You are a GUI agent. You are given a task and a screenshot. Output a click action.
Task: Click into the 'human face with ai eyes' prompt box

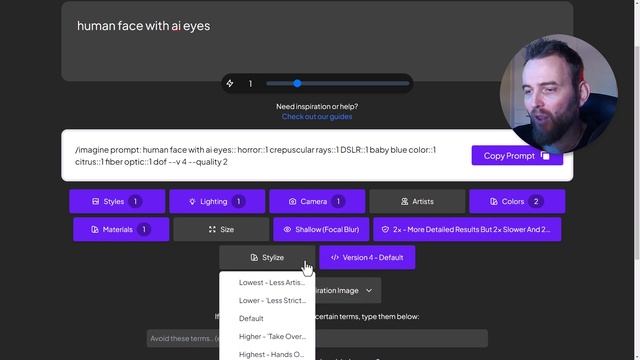point(317,41)
